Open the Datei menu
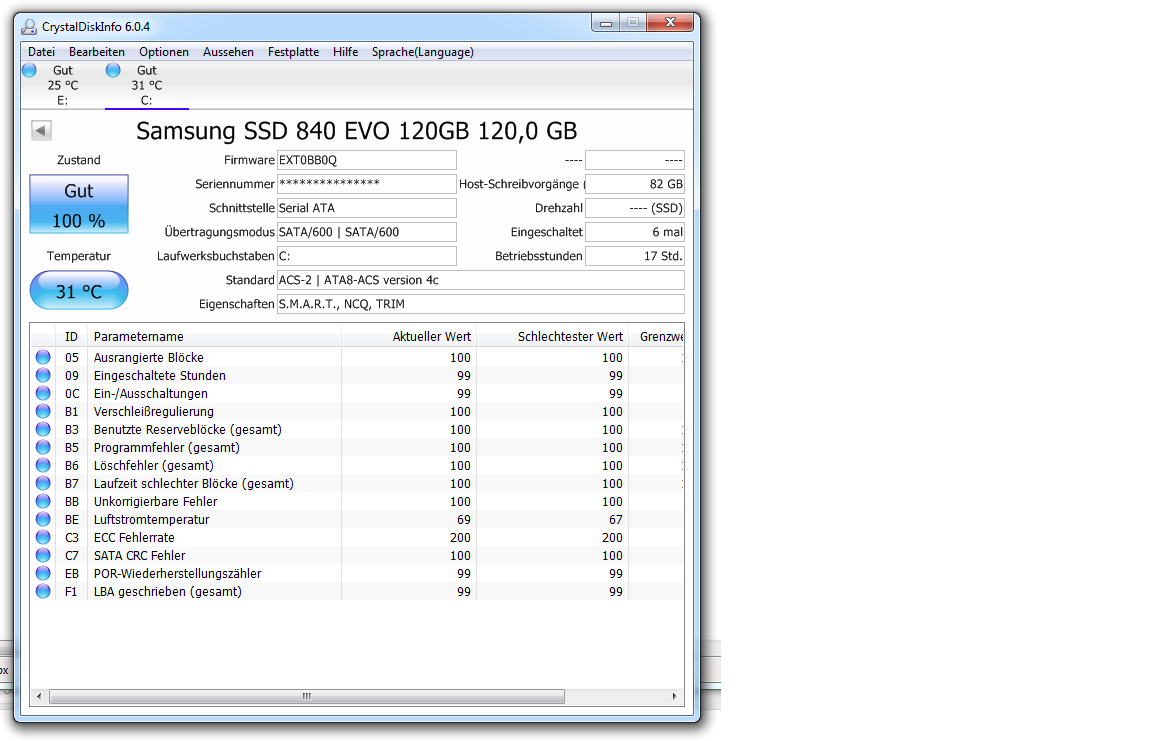The width and height of the screenshot is (1152, 741). (x=41, y=52)
